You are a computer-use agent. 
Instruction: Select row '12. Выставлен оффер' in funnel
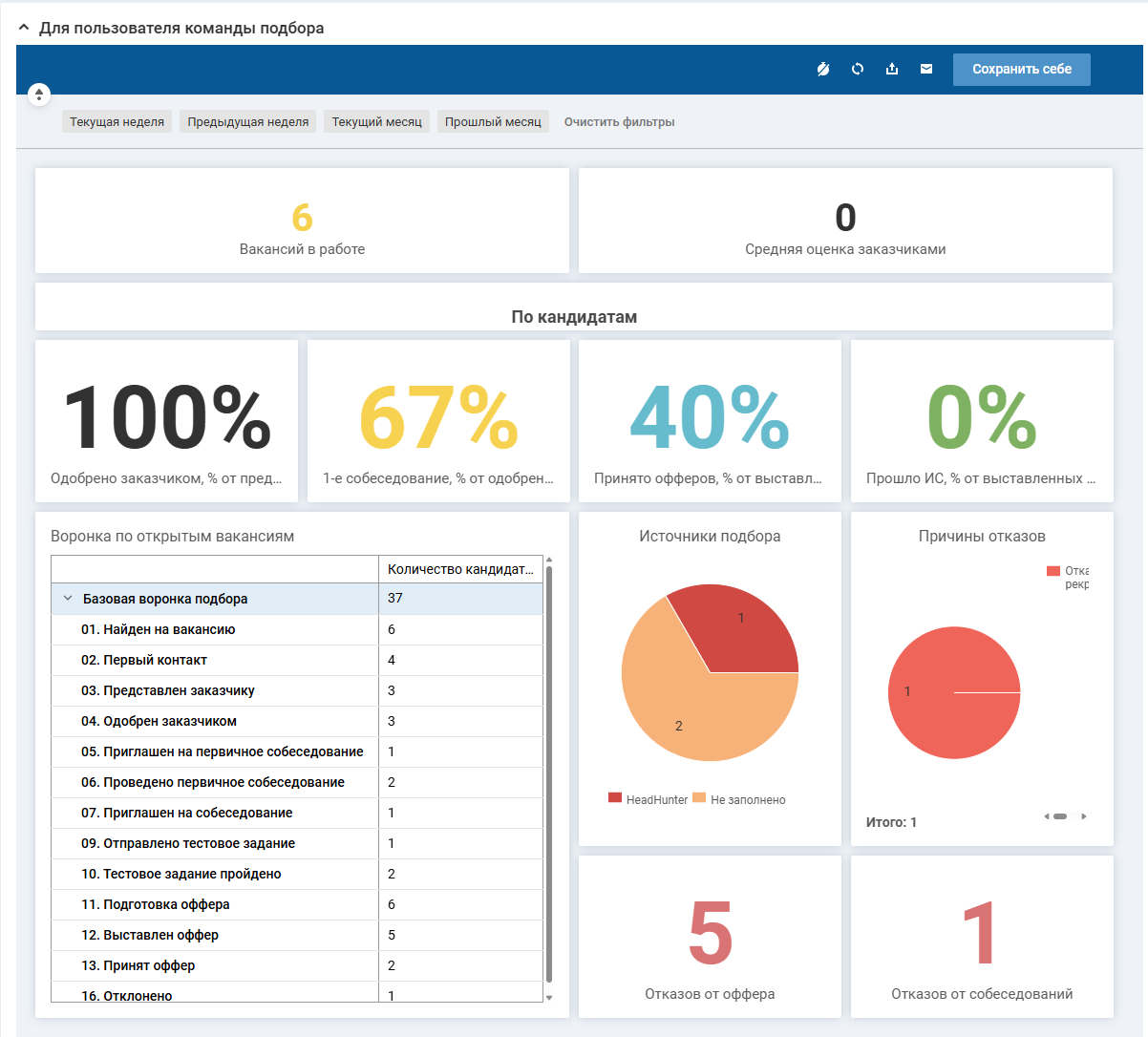[150, 935]
